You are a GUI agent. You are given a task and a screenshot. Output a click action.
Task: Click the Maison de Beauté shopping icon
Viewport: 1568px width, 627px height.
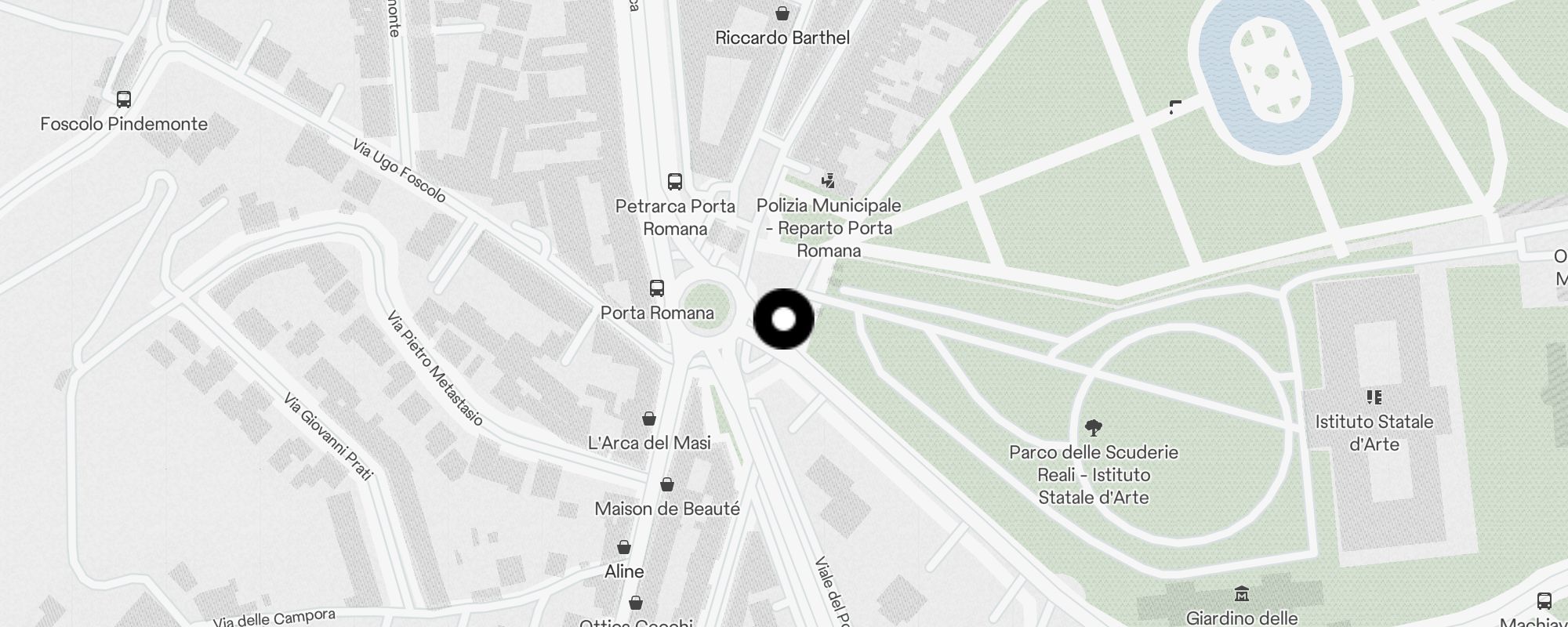pos(666,484)
